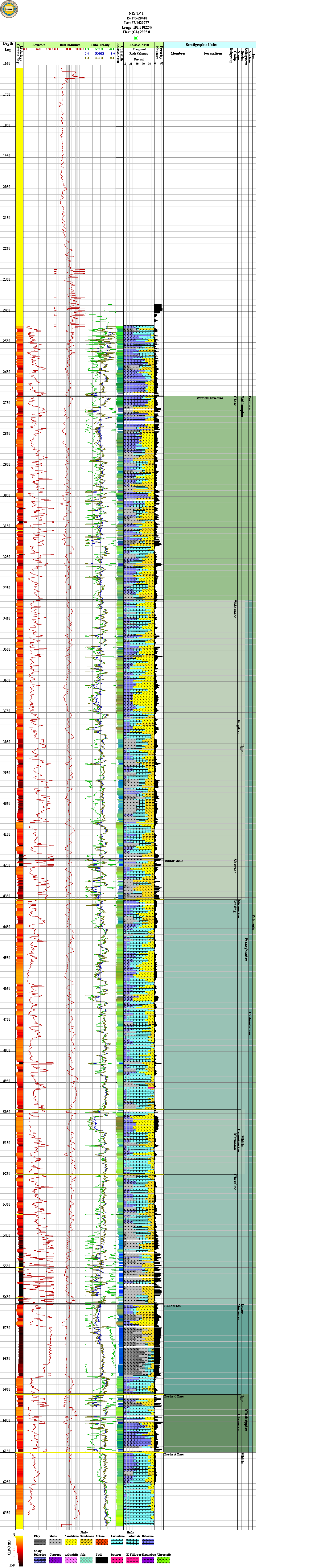333x1568 pixels.
Task: Click the "Long: -101.0102249" line
Action: [136, 28]
